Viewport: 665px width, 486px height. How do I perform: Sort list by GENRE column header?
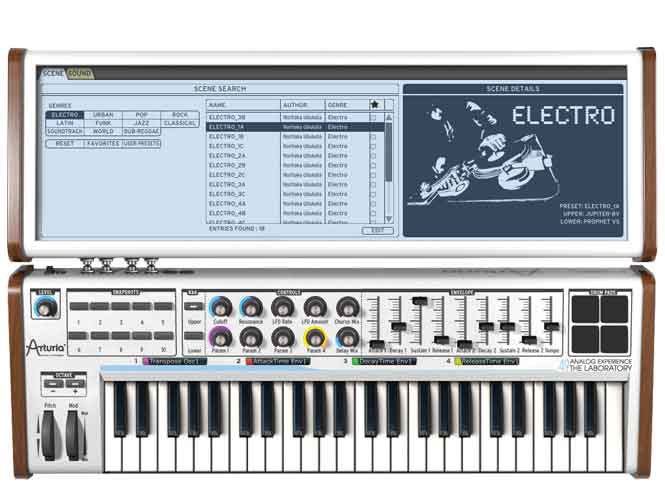[x=346, y=104]
